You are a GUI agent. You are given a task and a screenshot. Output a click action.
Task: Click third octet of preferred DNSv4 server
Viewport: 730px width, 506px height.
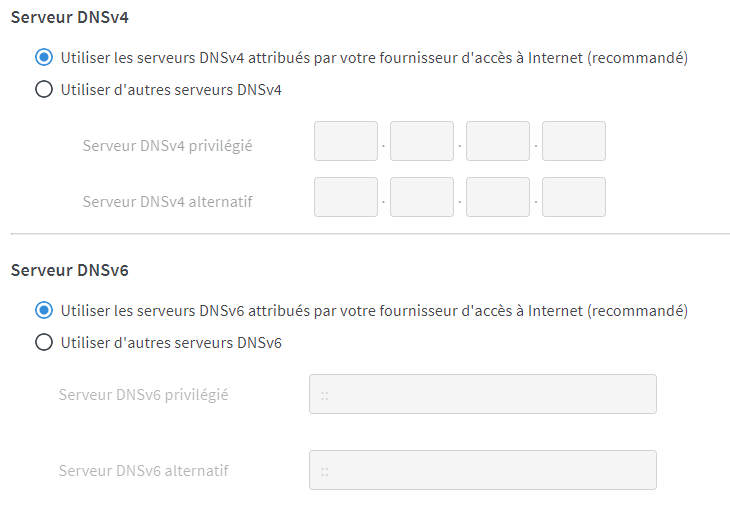click(x=498, y=141)
